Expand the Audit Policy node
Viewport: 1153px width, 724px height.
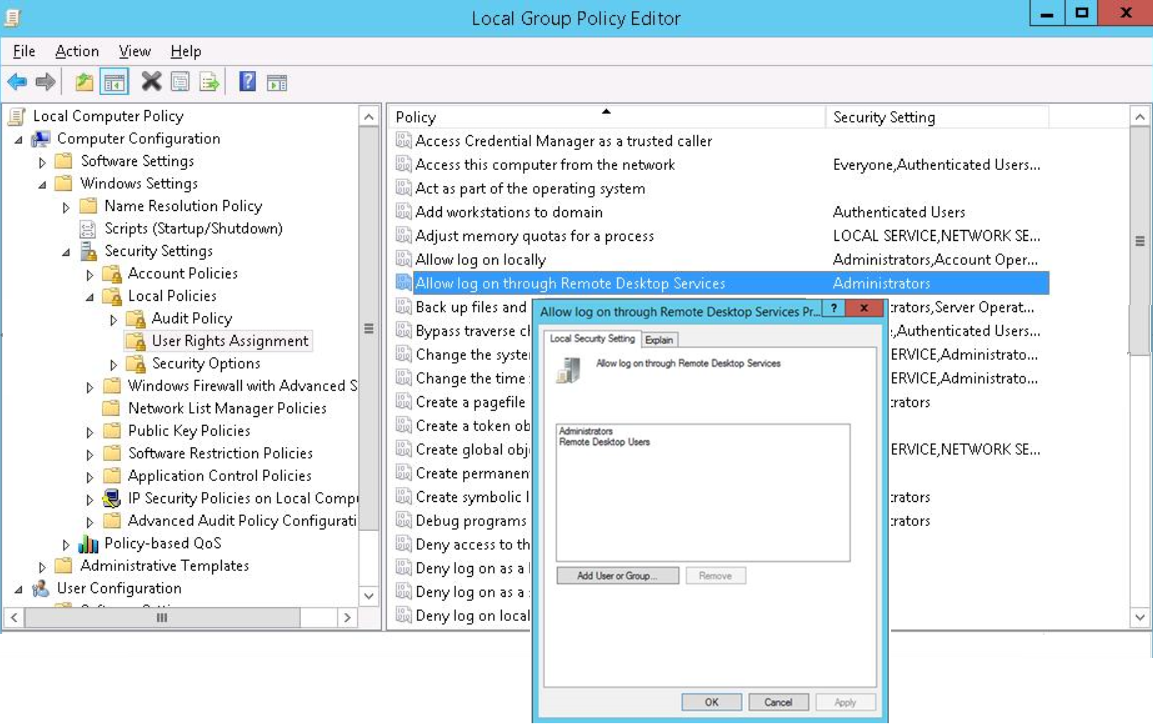[113, 320]
